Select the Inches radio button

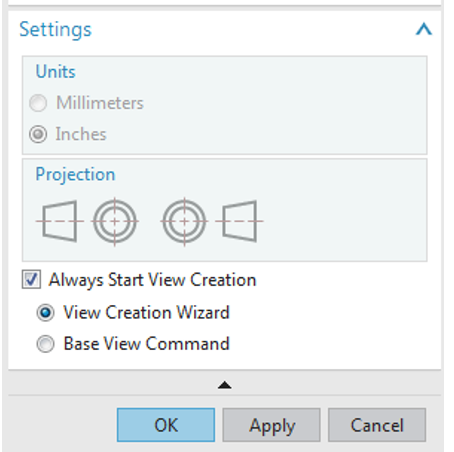[38, 134]
